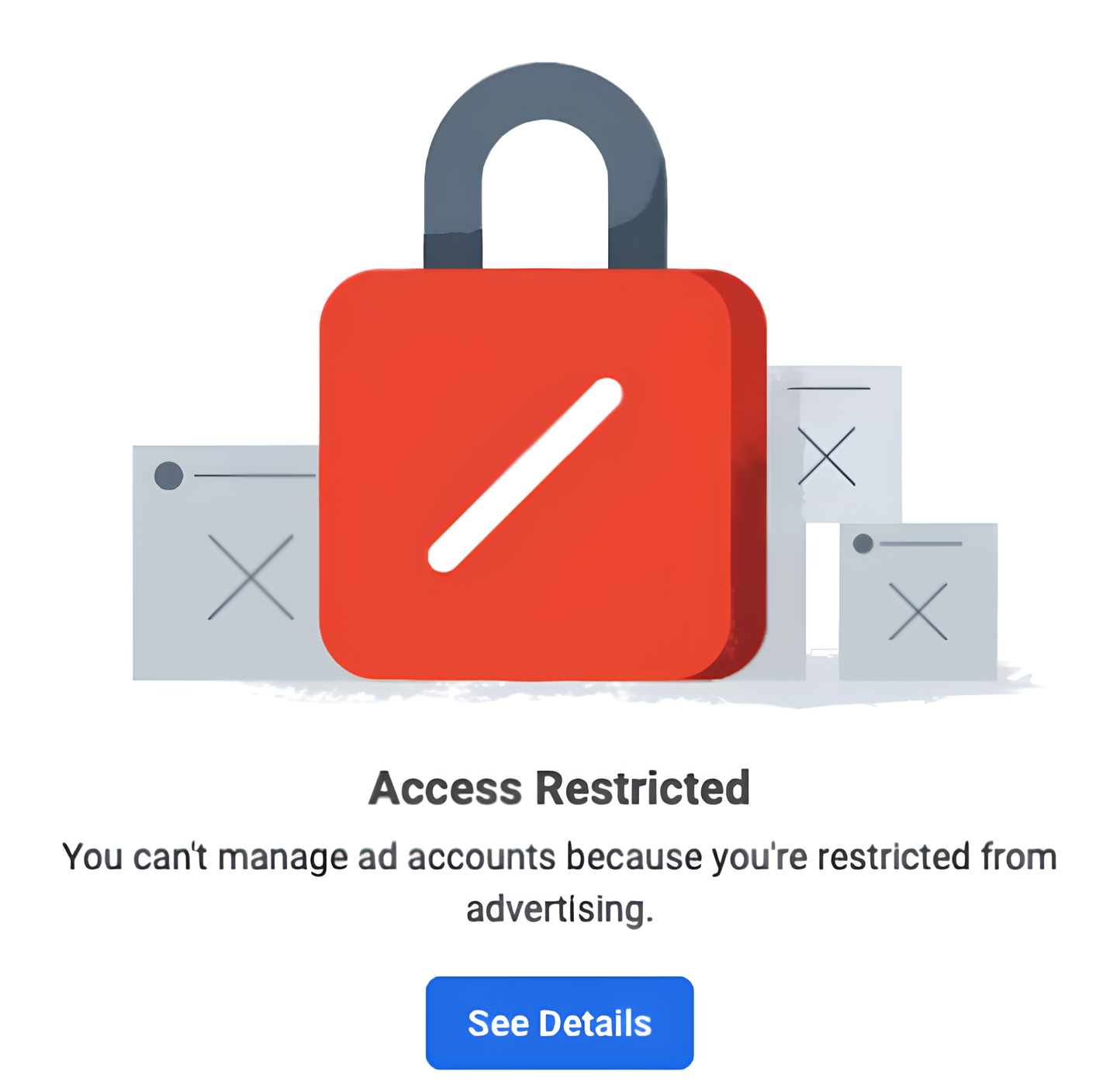The height and width of the screenshot is (1092, 1120).
Task: Click the words "ad accounts" in the message
Action: coord(456,858)
